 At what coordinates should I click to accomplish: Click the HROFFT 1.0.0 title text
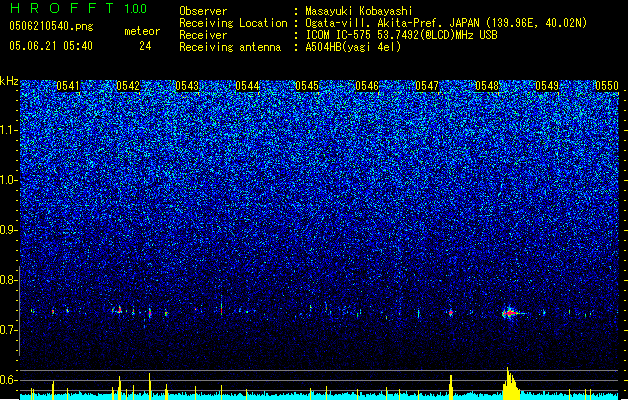(x=79, y=8)
